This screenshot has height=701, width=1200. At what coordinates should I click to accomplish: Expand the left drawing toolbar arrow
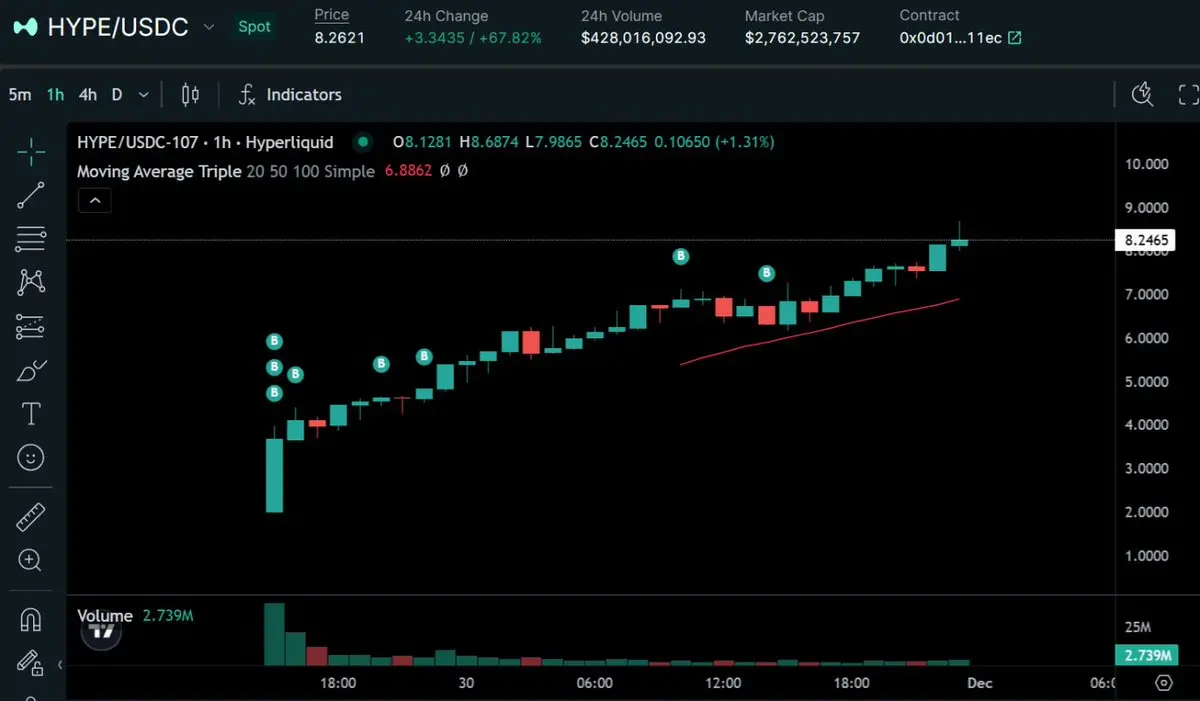coord(59,664)
